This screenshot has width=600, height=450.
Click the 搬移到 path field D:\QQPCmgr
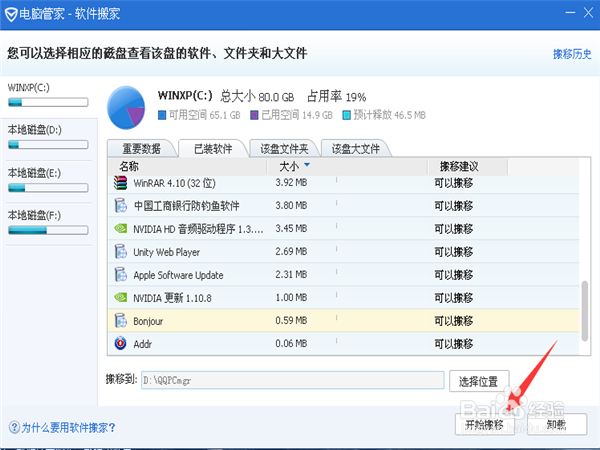[x=293, y=380]
